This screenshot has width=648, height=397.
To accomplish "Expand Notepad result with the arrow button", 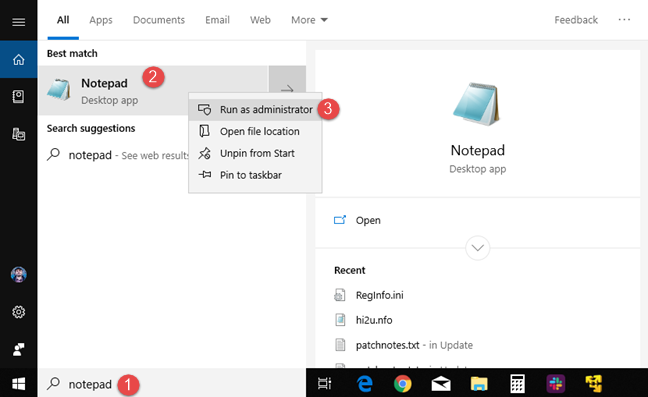I will (x=287, y=89).
